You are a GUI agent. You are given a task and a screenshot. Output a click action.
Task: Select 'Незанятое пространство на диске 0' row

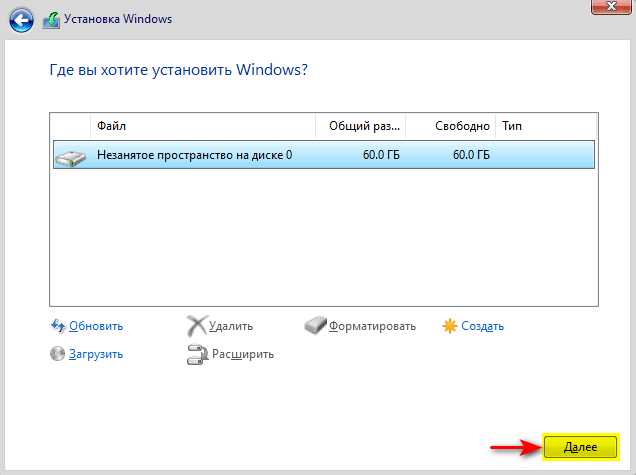(324, 155)
